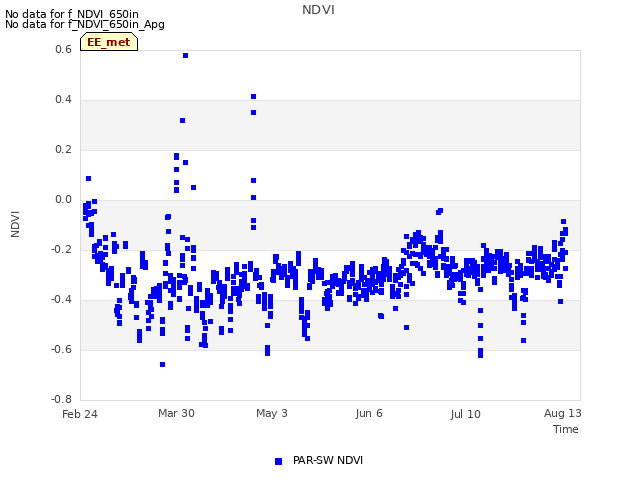The height and width of the screenshot is (480, 640).
Task: Click the -0.6 y-axis tick label
Action: click(x=61, y=349)
